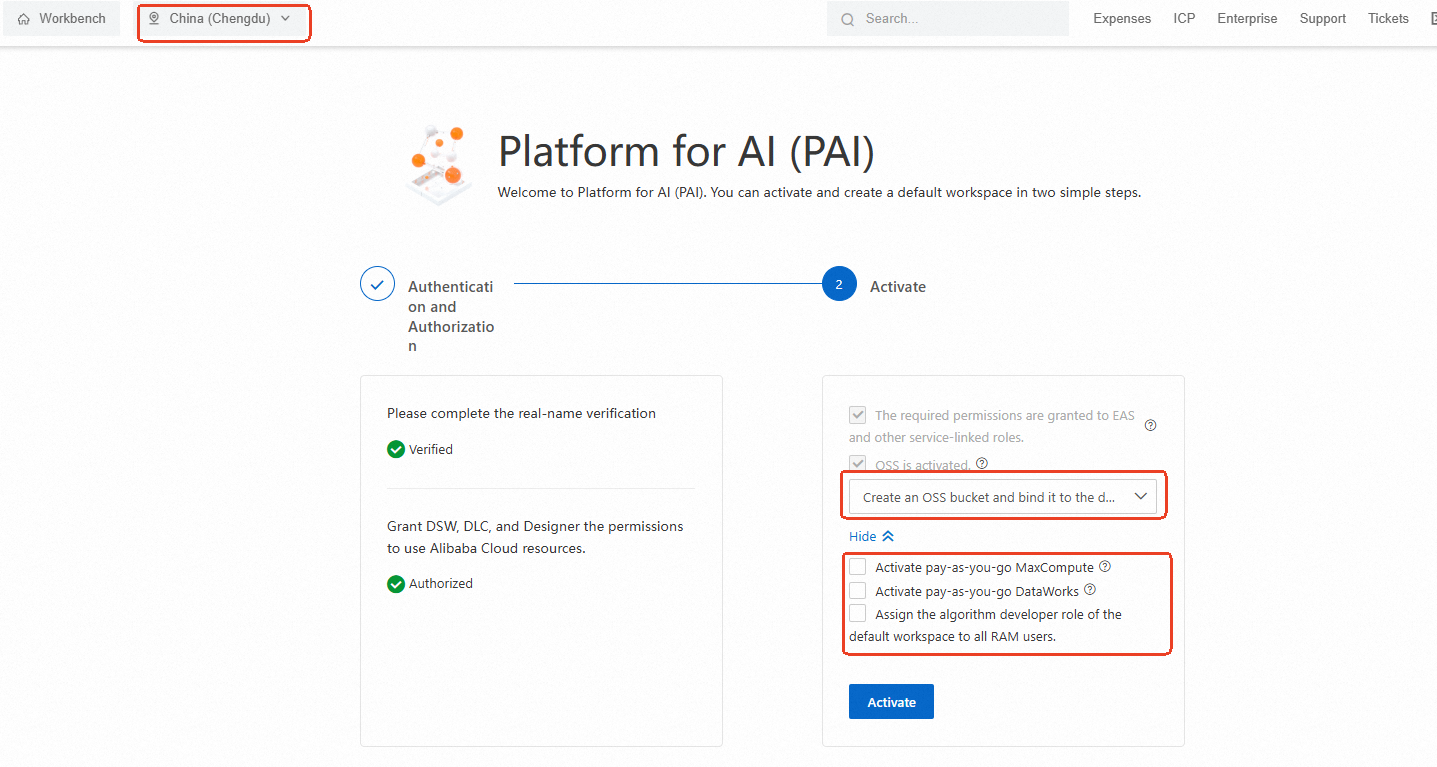Image resolution: width=1437 pixels, height=767 pixels.
Task: Click the help icon next to EAS permissions
Action: click(1150, 425)
